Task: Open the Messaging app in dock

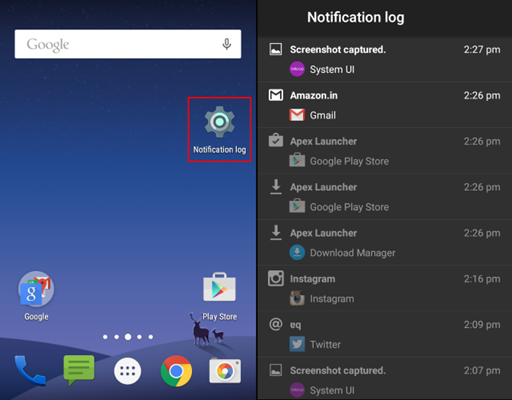Action: (x=79, y=370)
